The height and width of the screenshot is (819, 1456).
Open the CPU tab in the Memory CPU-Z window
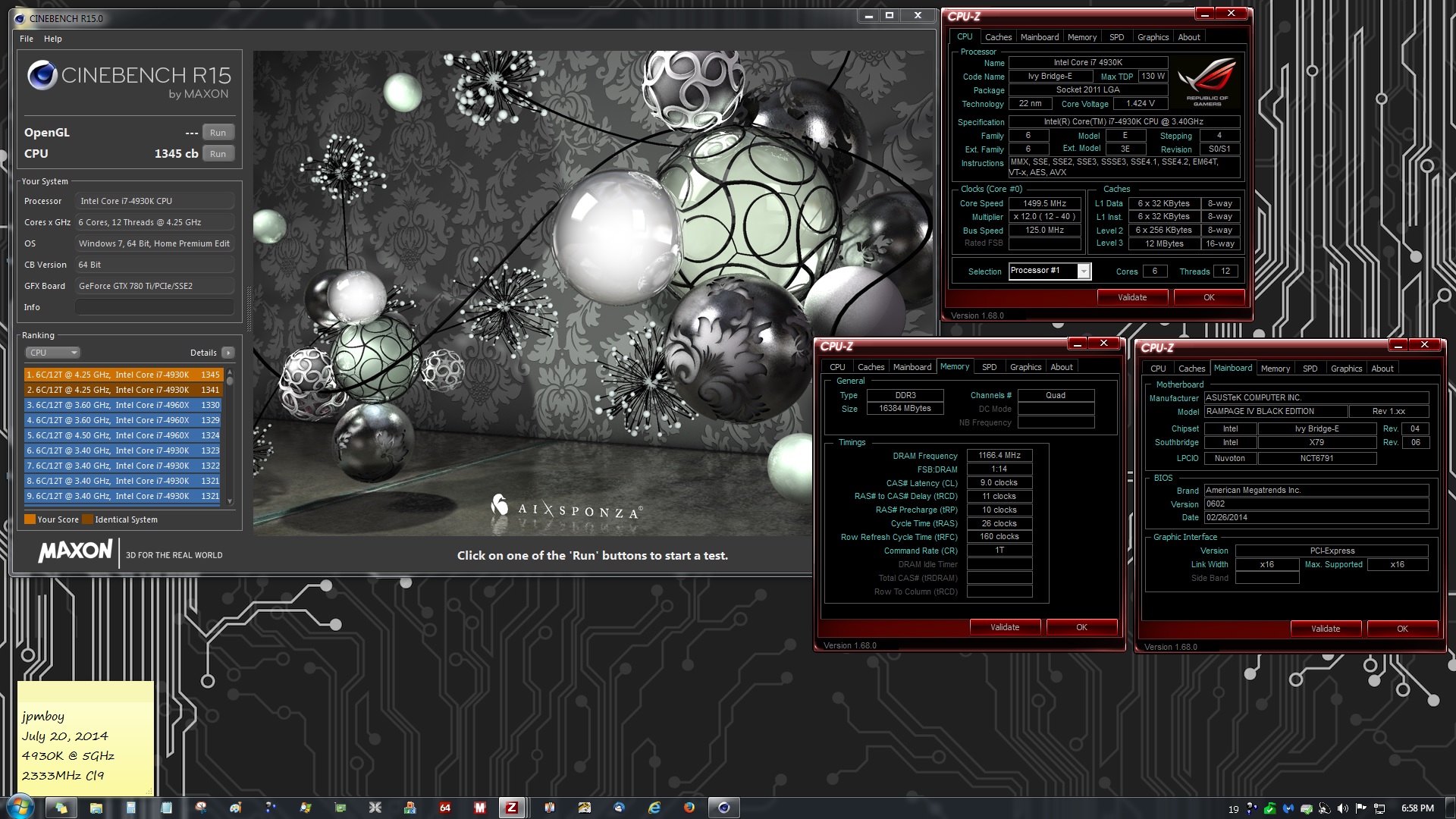point(837,367)
